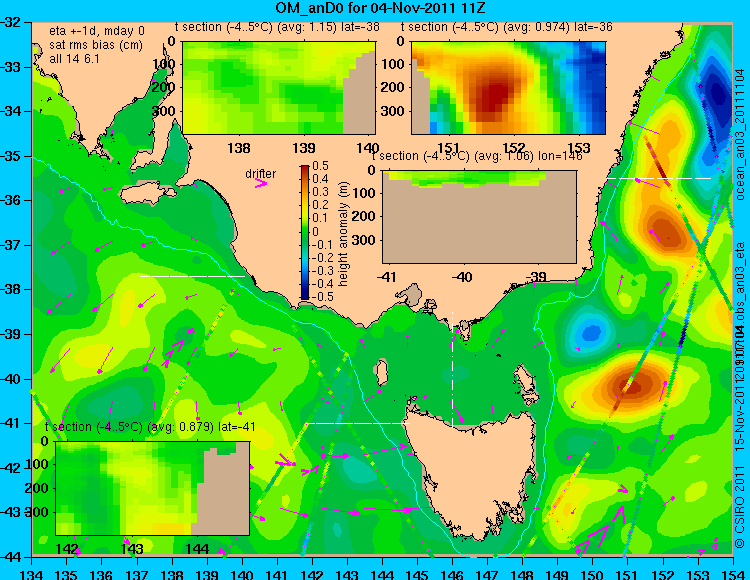
Task: Click the -40 tick in lon=146 inset
Action: coord(462,277)
